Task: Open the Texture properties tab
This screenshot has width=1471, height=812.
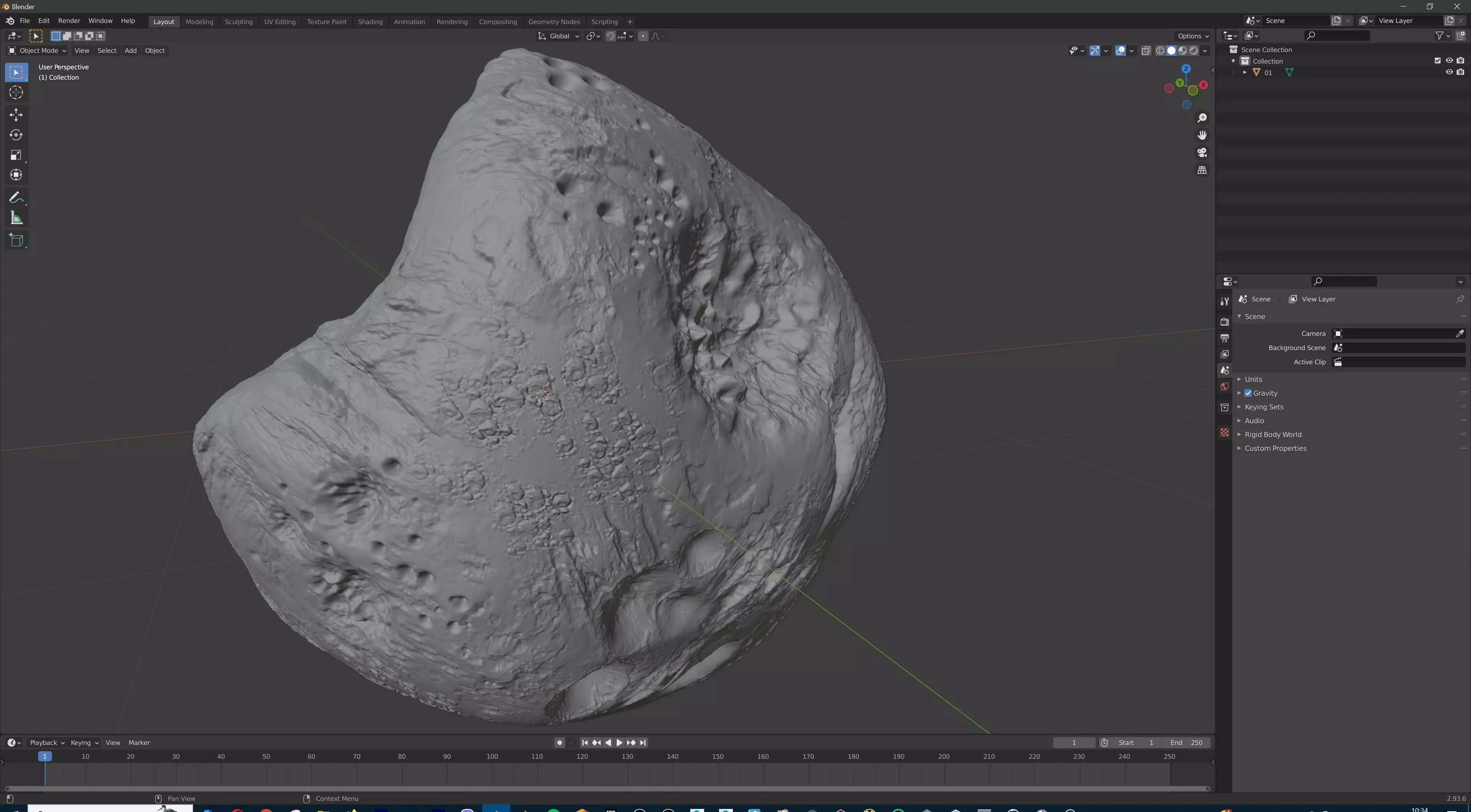Action: point(1224,432)
